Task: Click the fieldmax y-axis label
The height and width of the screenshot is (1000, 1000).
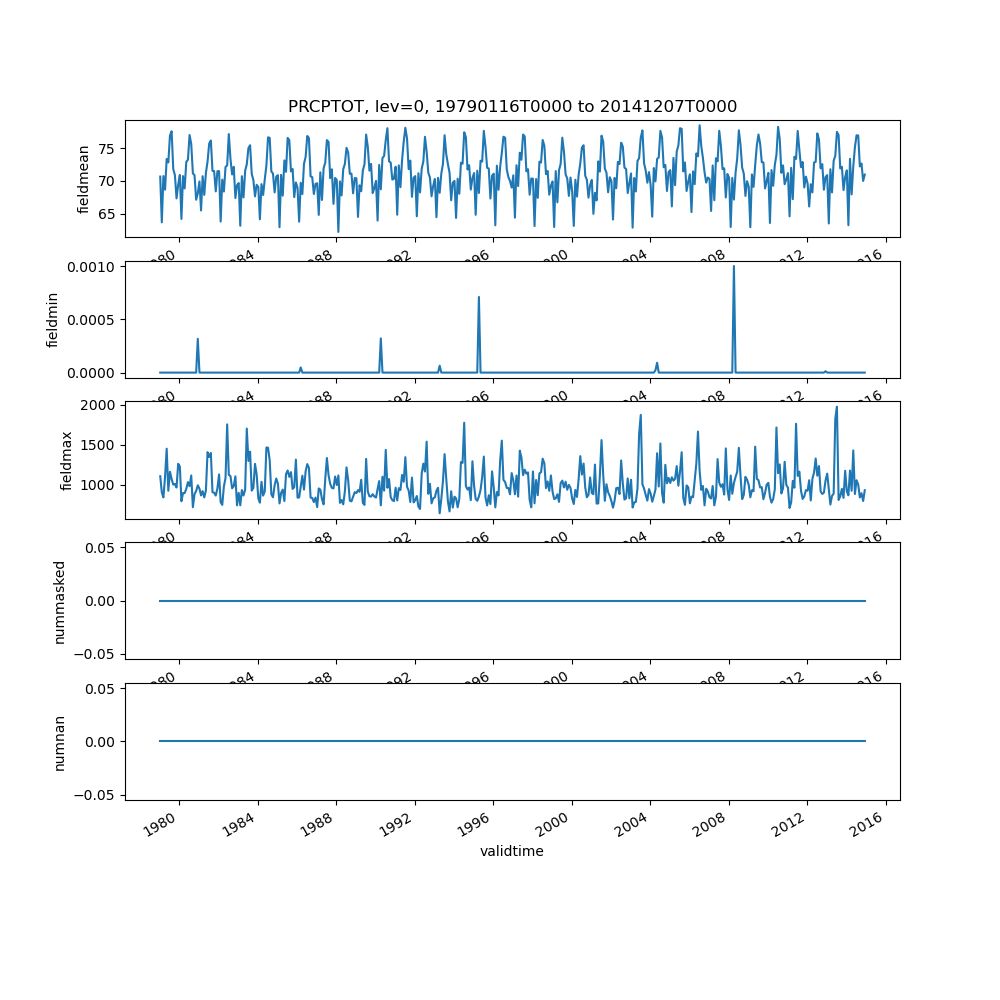Action: tap(67, 461)
